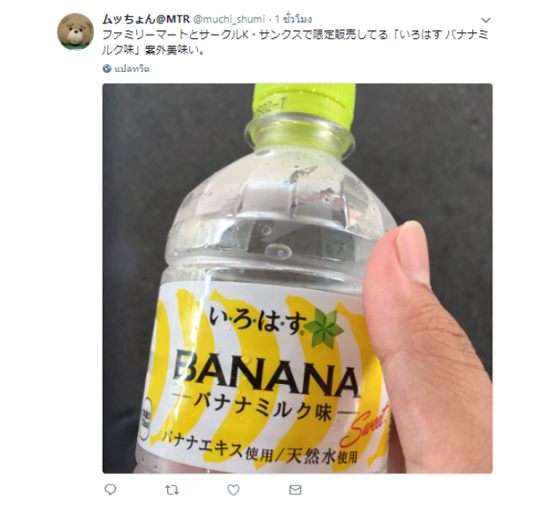Like the tweet with the heart icon
The height and width of the screenshot is (522, 550).
pos(233,490)
